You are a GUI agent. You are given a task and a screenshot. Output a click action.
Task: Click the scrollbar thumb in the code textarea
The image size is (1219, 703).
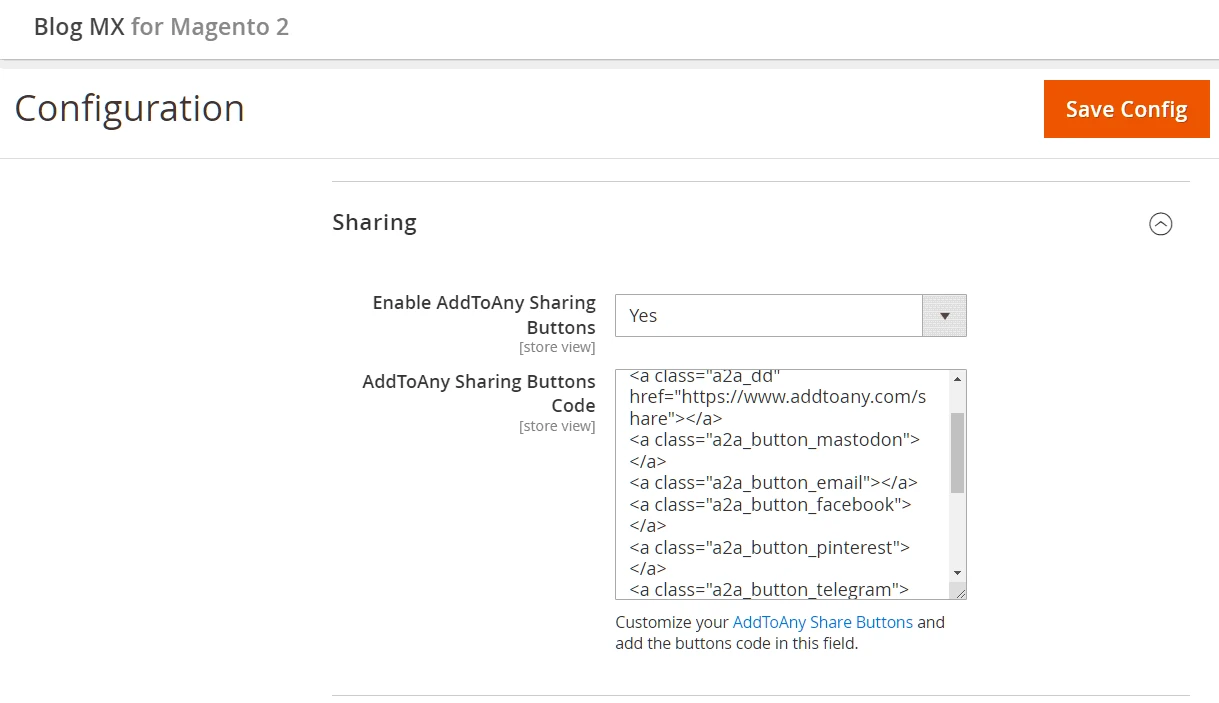tap(957, 452)
